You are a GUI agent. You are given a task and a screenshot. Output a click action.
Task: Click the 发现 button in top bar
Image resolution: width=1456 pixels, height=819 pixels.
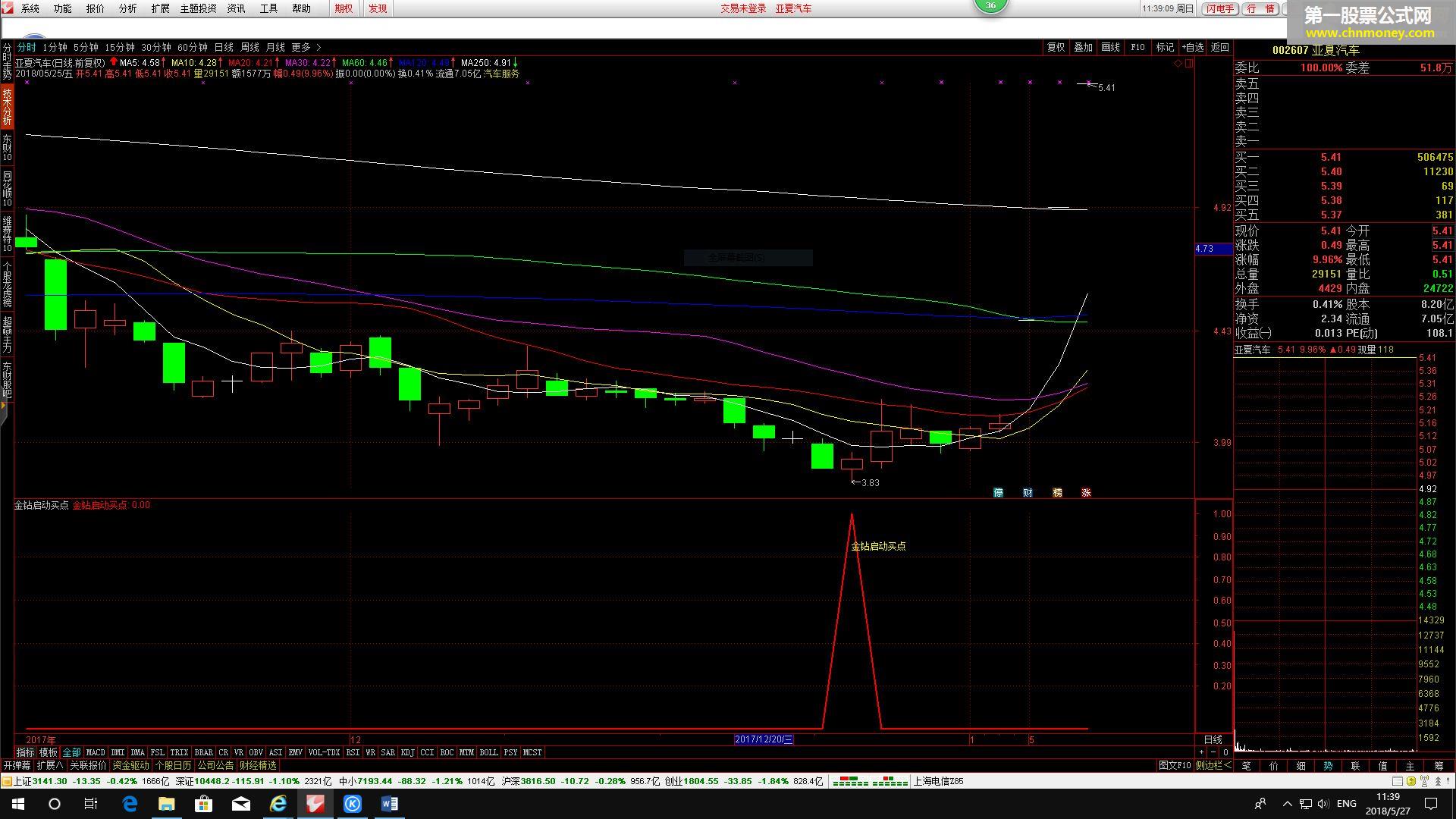point(378,8)
